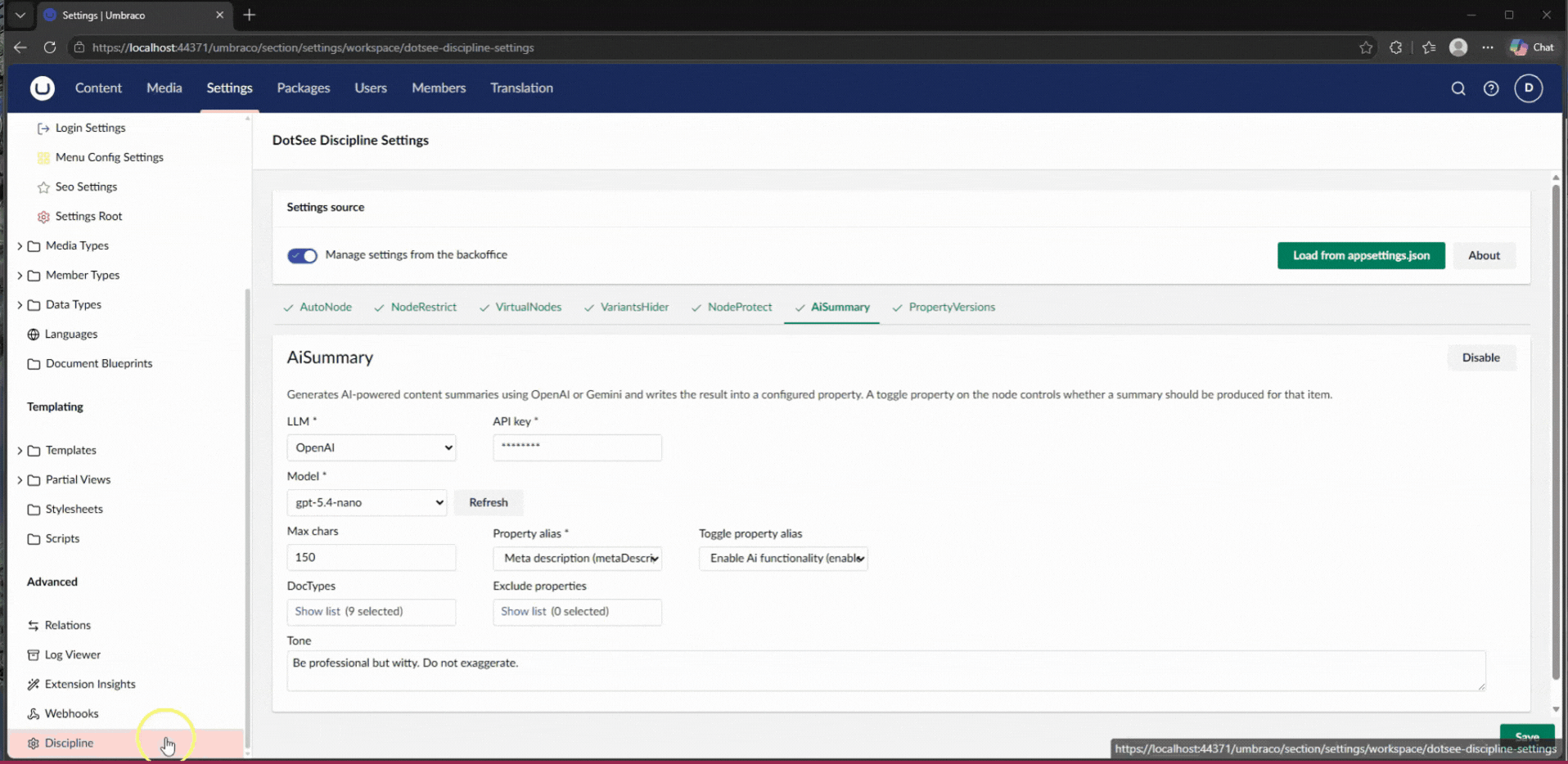Click the Settings Root gear icon
This screenshot has height=764, width=1568.
[x=43, y=217]
